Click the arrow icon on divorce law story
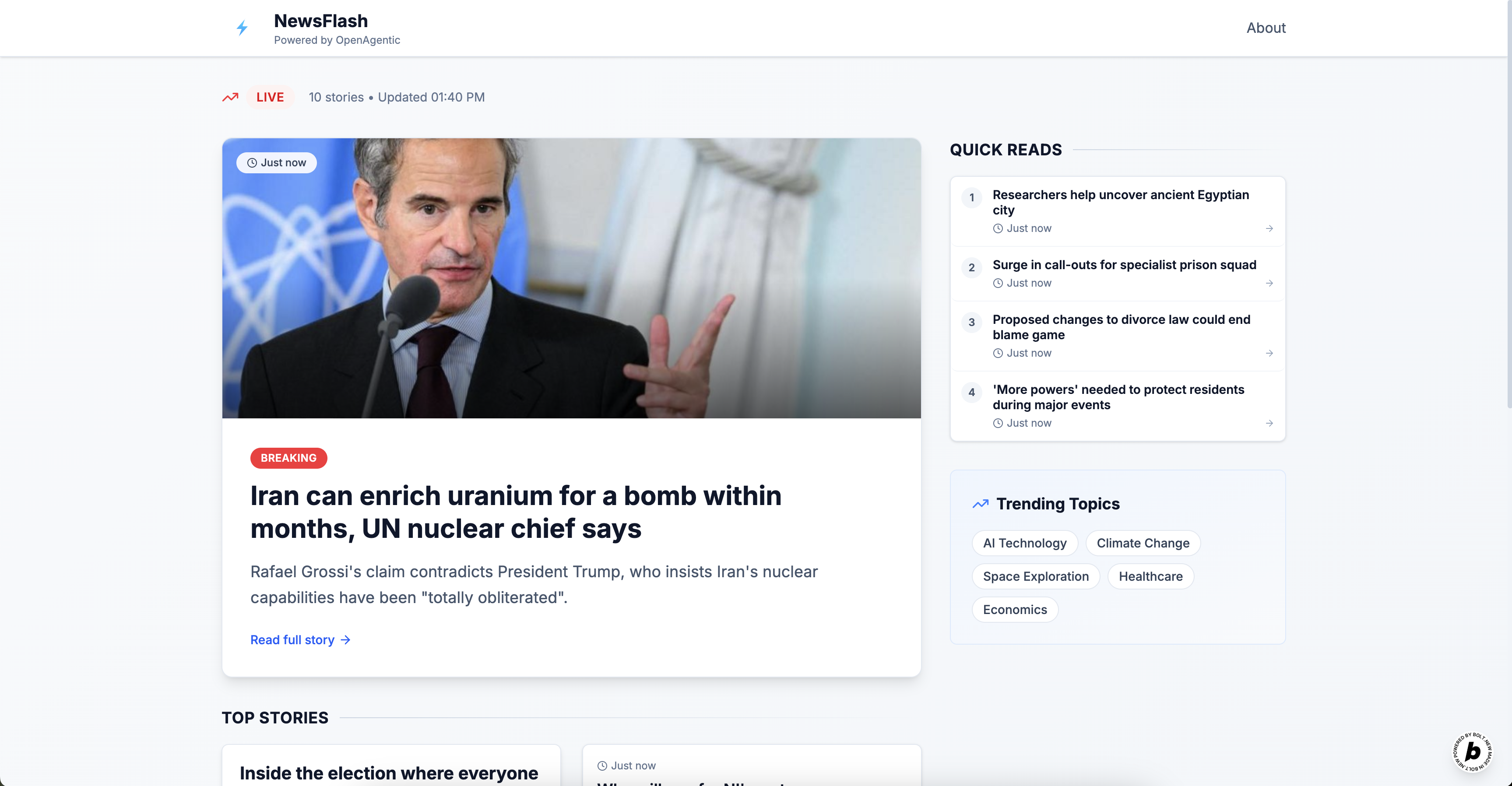1512x786 pixels. point(1269,353)
